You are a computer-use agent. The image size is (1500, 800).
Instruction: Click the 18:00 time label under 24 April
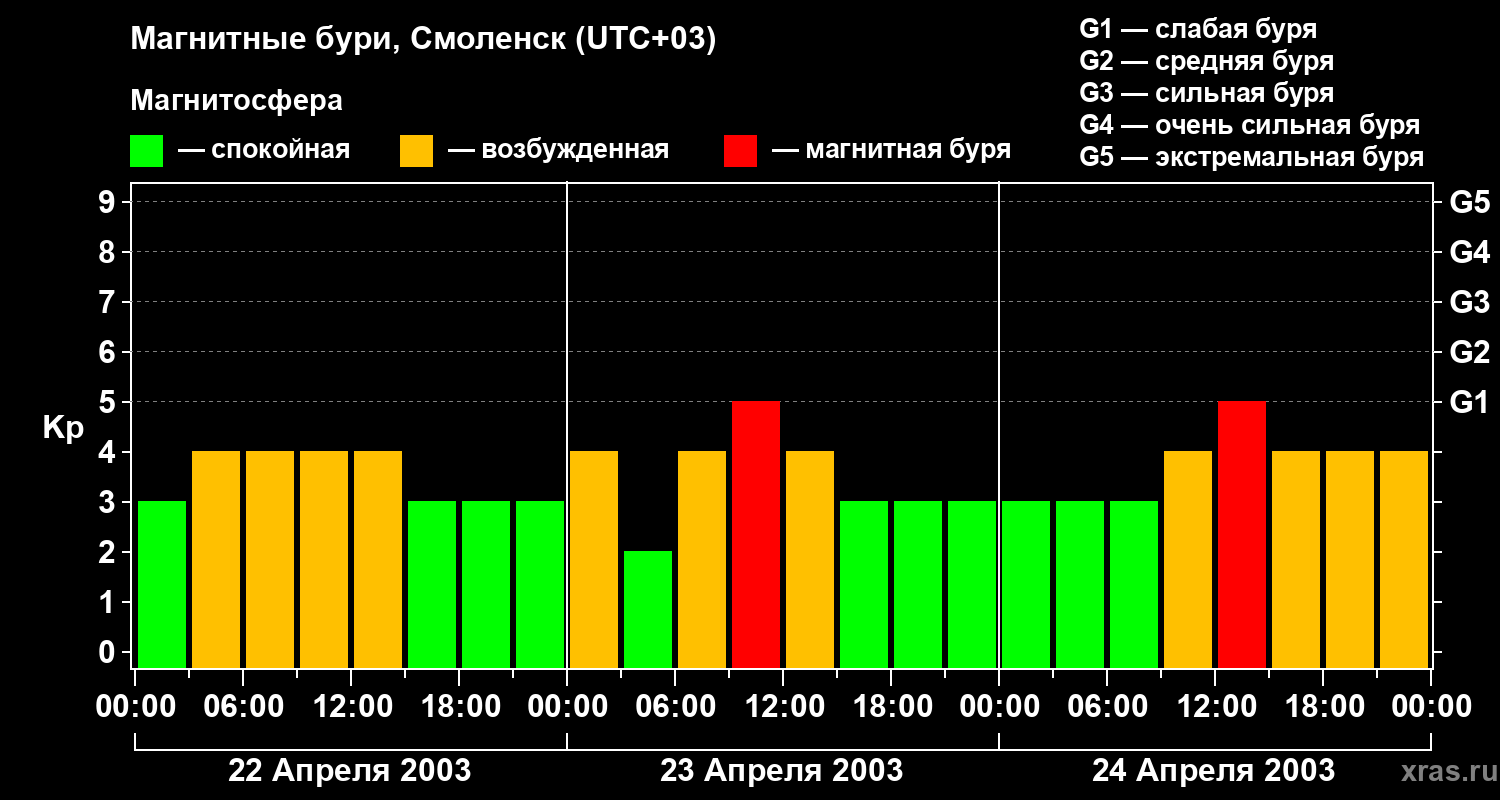[1323, 707]
